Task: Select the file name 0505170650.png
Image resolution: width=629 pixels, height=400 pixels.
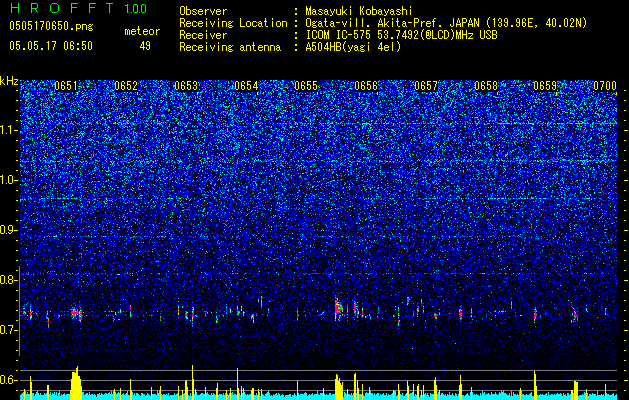Action: pyautogui.click(x=51, y=27)
